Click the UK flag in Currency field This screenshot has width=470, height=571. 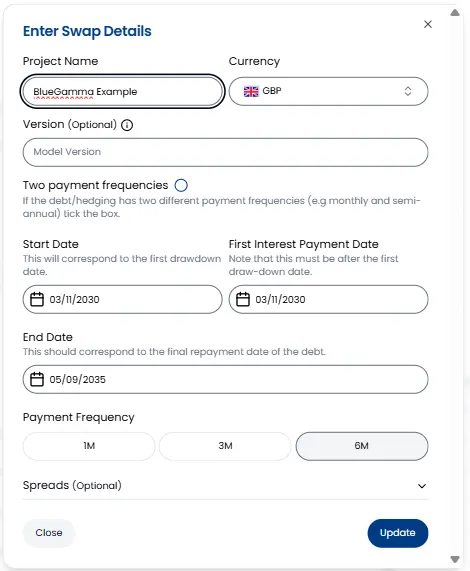pos(251,91)
